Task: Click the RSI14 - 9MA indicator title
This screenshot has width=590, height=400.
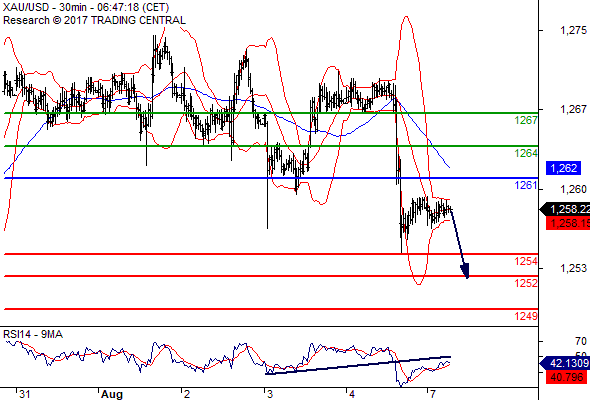Action: [33, 334]
